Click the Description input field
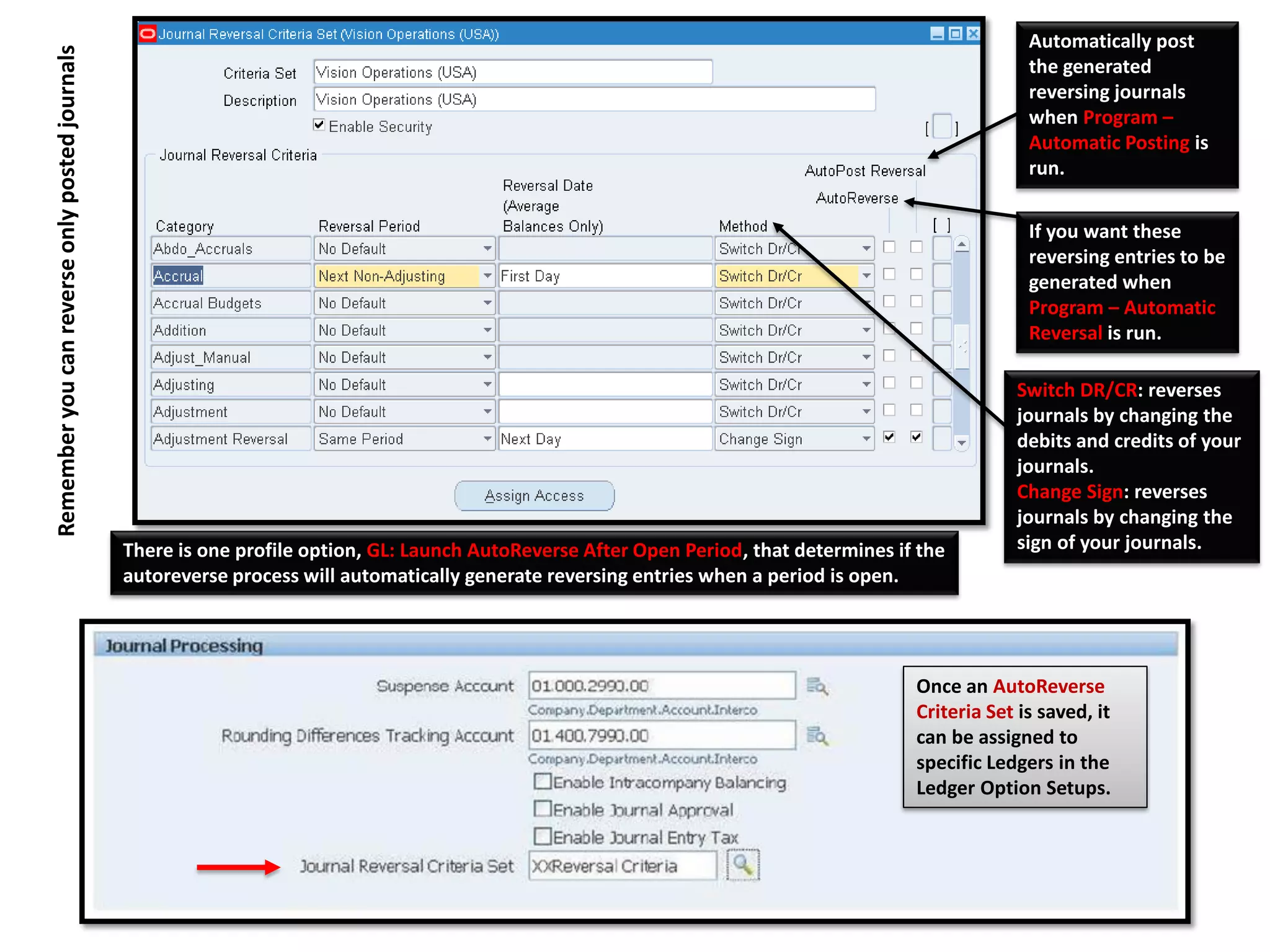 click(x=595, y=99)
